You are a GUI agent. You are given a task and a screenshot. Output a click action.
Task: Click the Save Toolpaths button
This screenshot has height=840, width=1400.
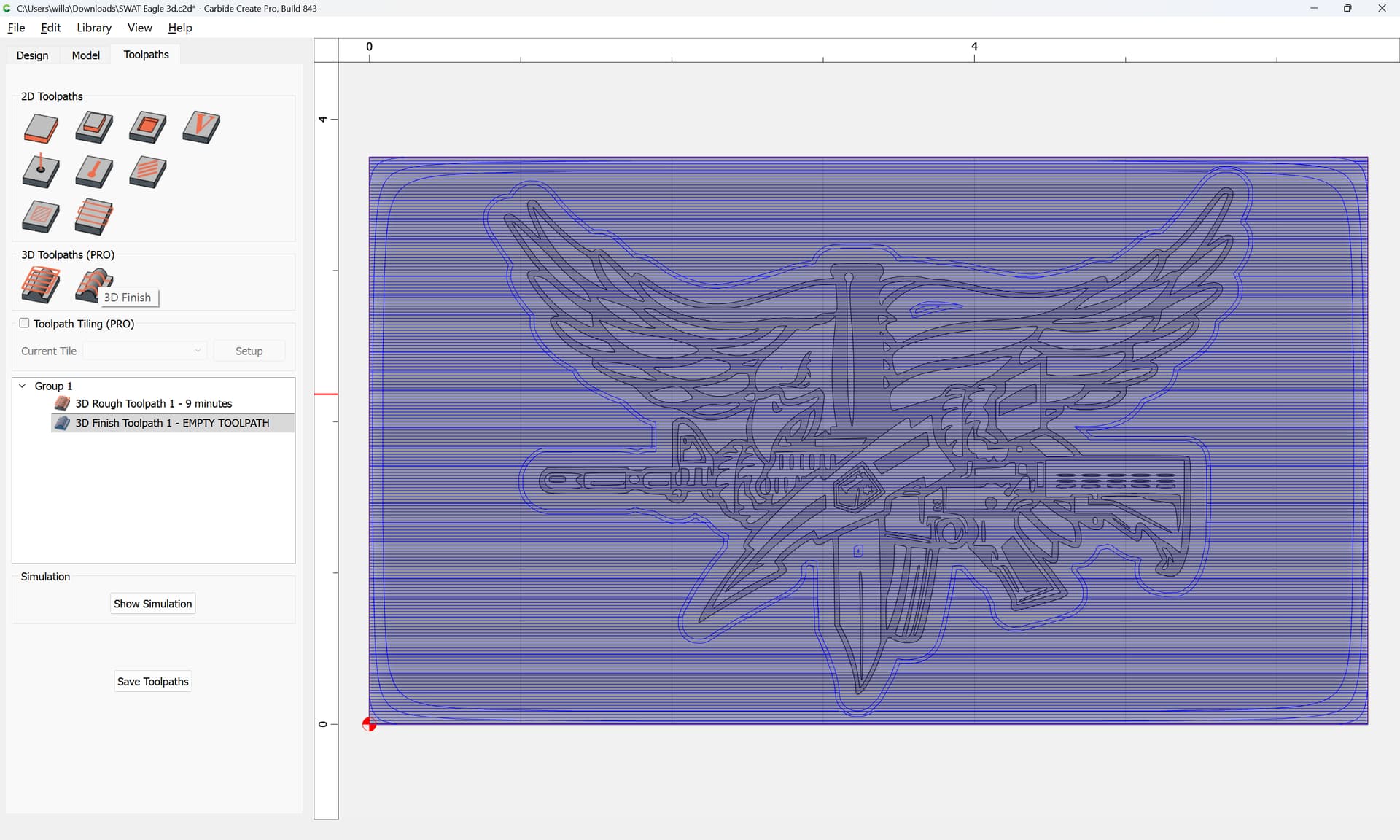click(152, 682)
